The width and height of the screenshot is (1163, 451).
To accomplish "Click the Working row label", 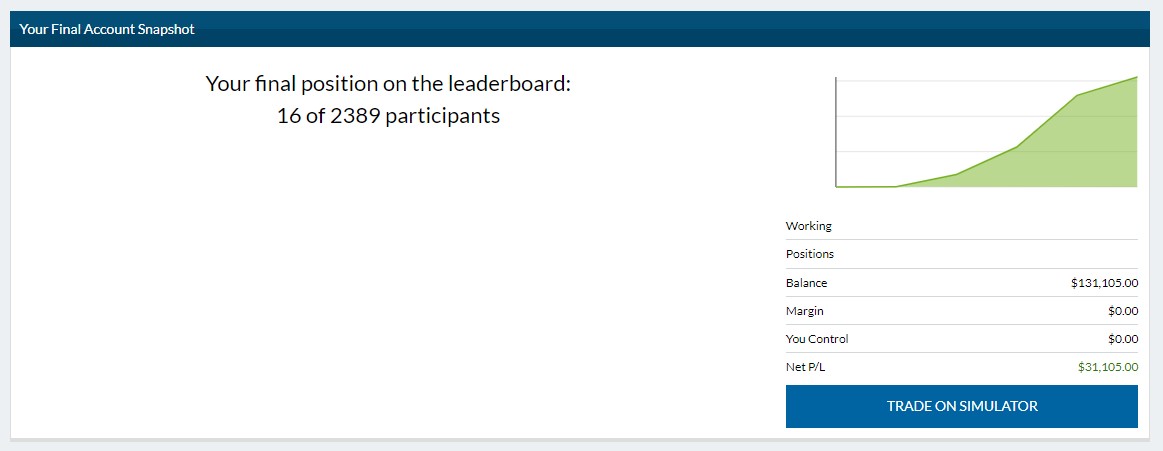I will [x=808, y=226].
